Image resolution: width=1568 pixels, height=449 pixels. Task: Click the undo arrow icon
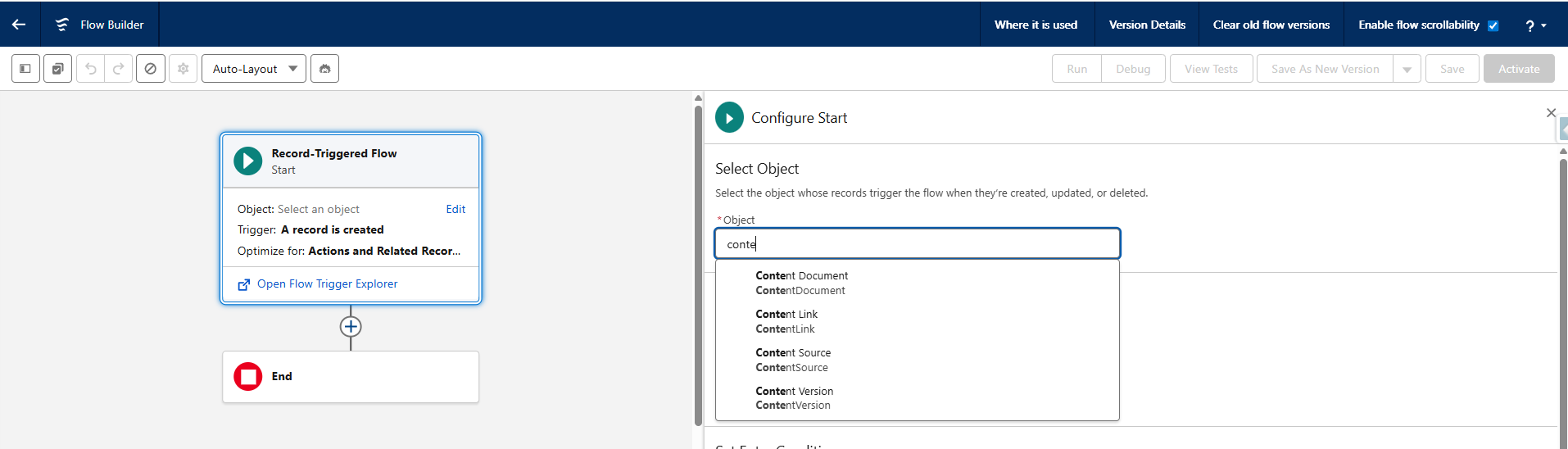[x=91, y=69]
